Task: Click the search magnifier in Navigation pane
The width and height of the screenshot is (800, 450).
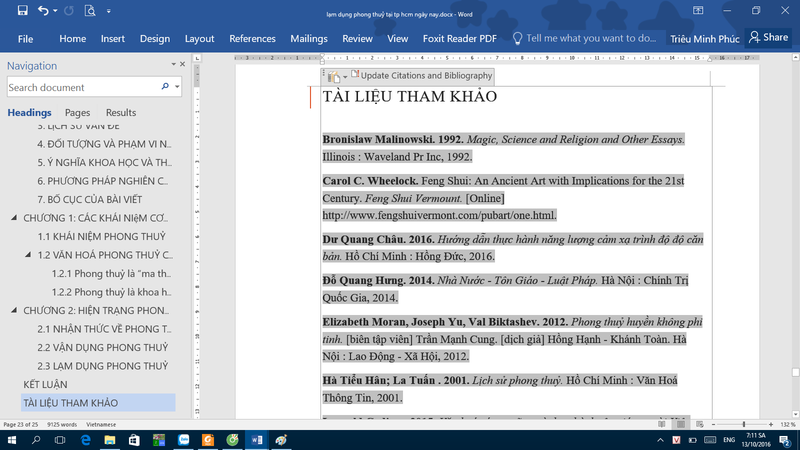Action: click(x=165, y=88)
